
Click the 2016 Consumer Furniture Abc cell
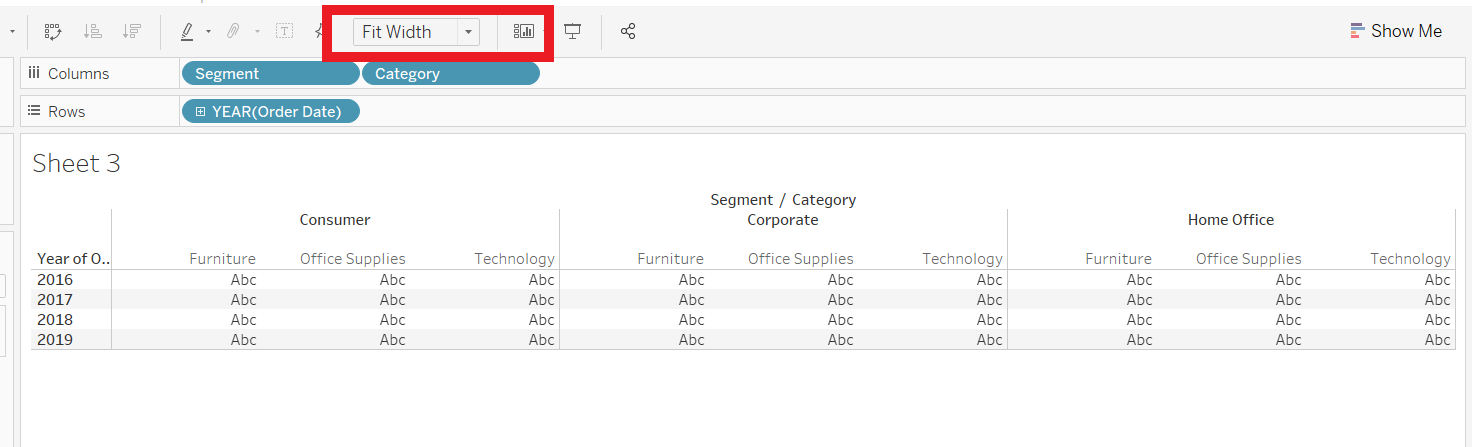(x=243, y=279)
